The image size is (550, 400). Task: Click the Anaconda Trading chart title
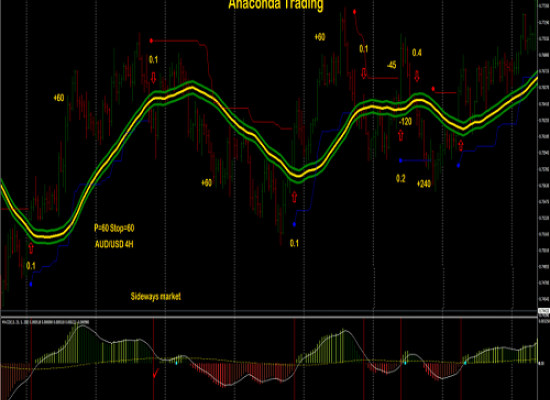pyautogui.click(x=276, y=5)
